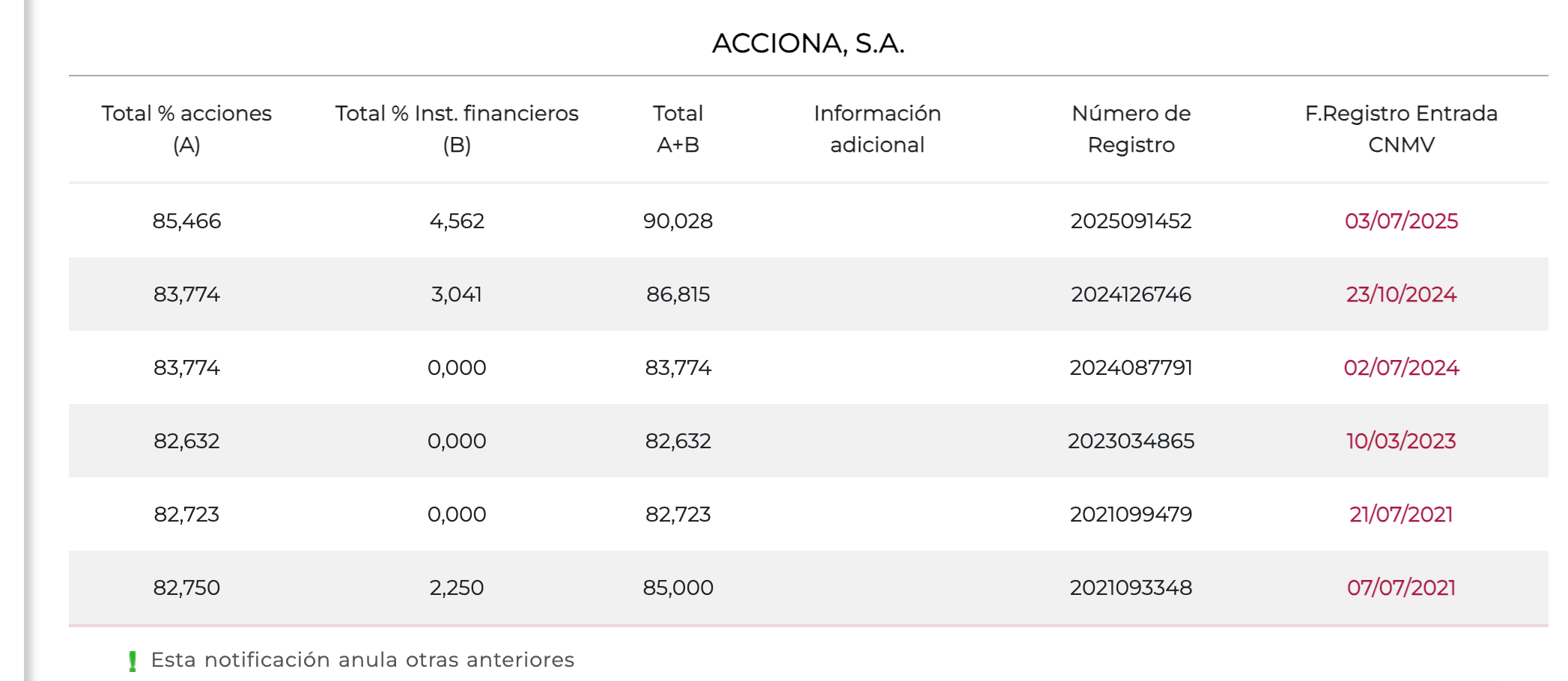Click the Información adicional column header
Viewport: 1568px width, 681px height.
pos(877,129)
